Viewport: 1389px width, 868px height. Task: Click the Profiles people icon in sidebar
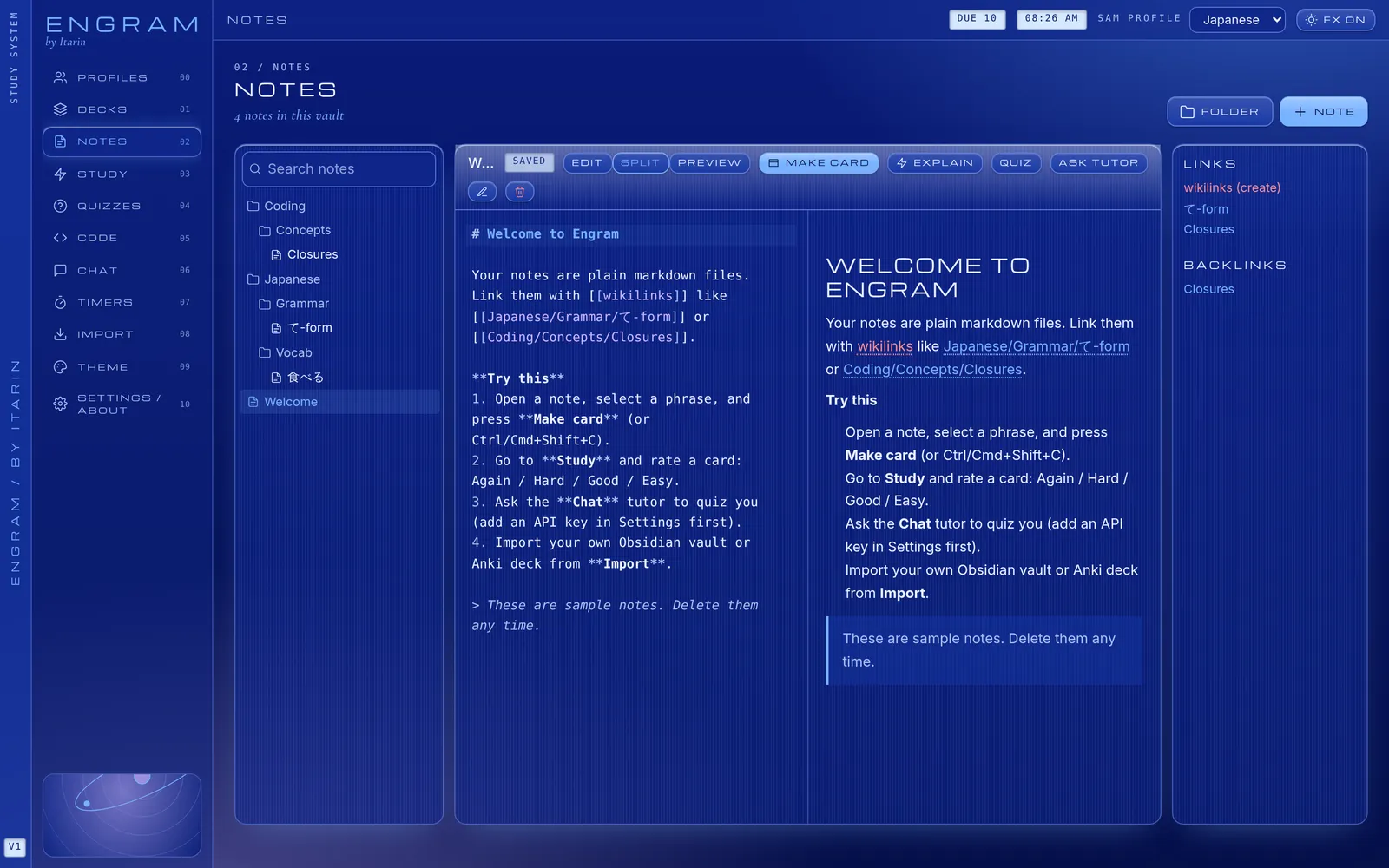(60, 77)
